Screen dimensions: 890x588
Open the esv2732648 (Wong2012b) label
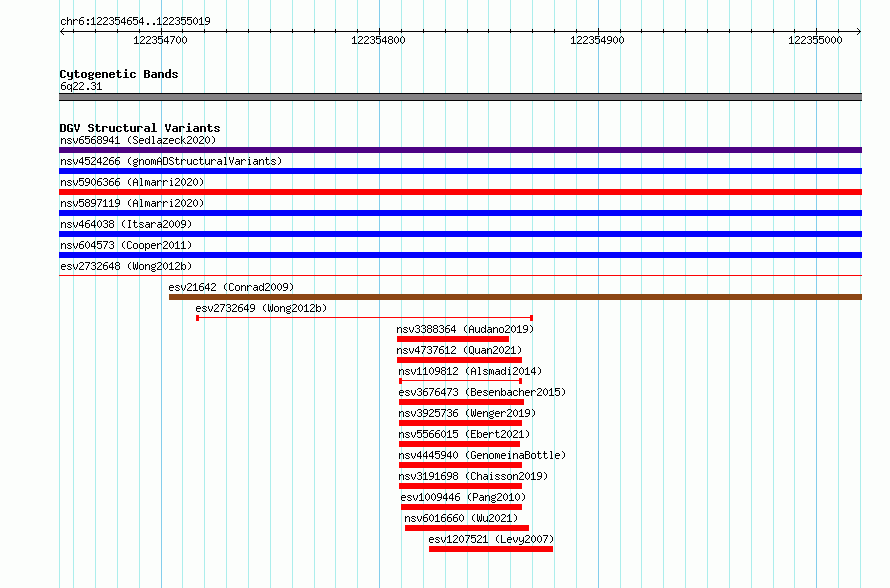click(x=126, y=266)
